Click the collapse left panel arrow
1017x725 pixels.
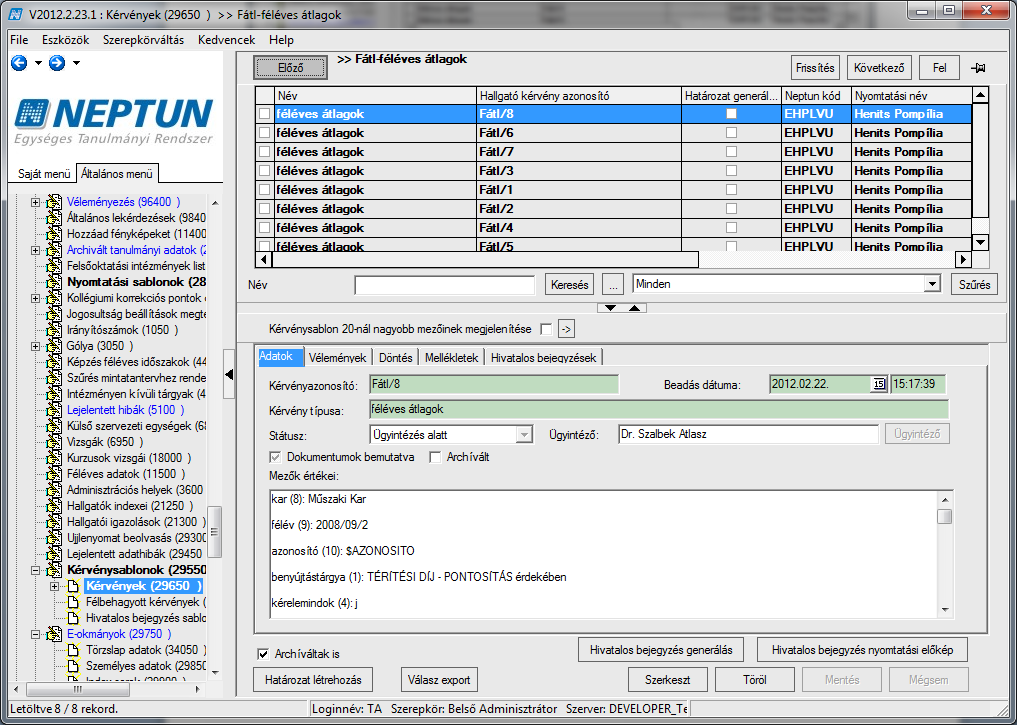point(229,374)
